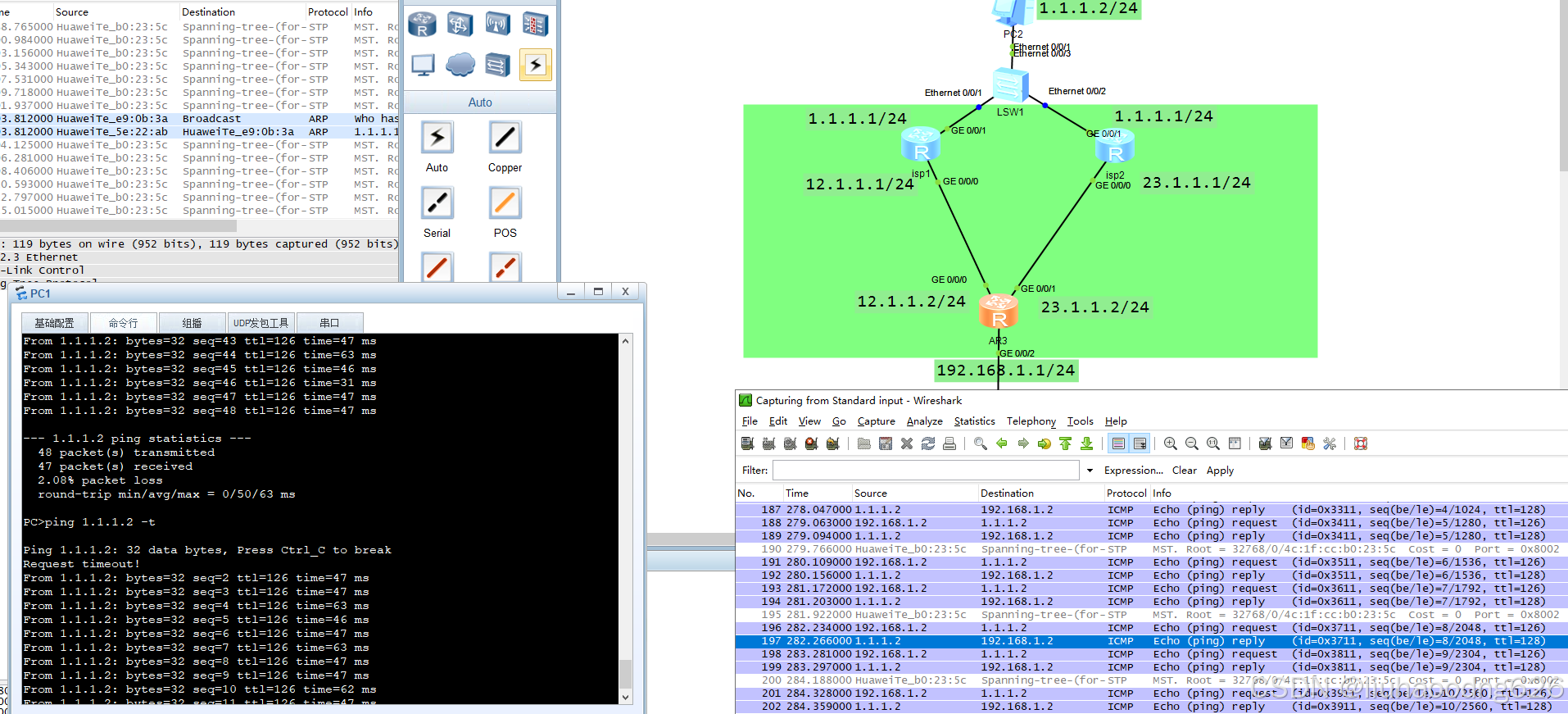Screen dimensions: 1568x714
Task: Open Wireshark Telephony menu
Action: [1031, 421]
